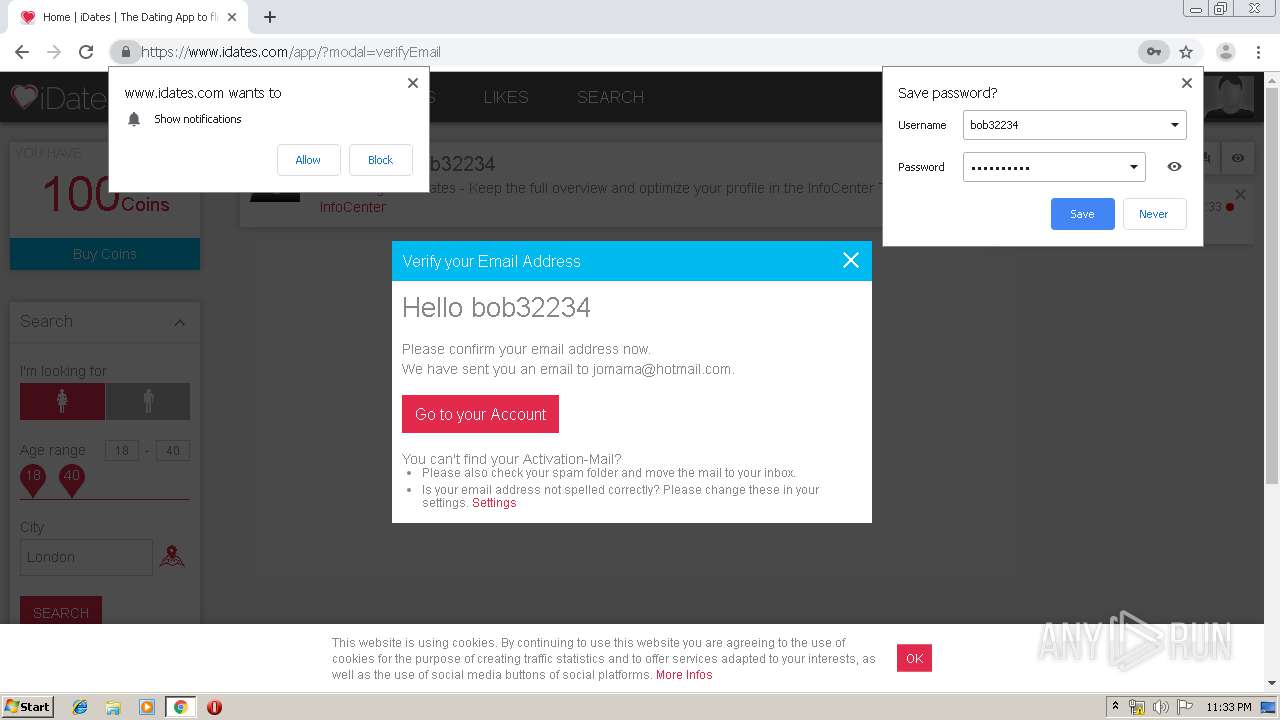
Task: Open a new browser tab
Action: (x=270, y=17)
